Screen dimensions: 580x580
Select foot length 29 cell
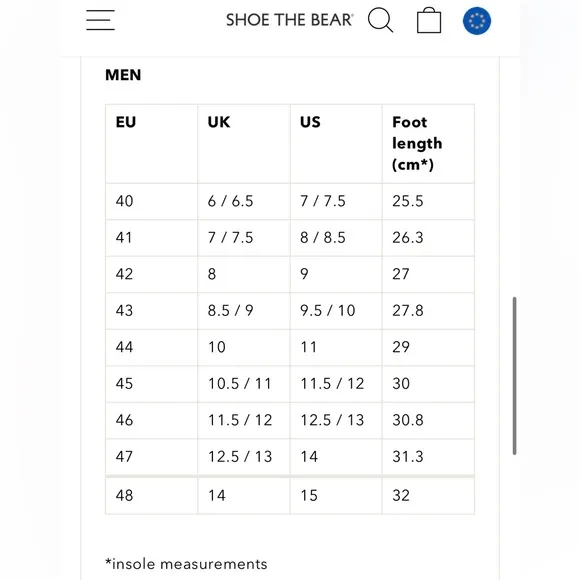click(x=428, y=347)
